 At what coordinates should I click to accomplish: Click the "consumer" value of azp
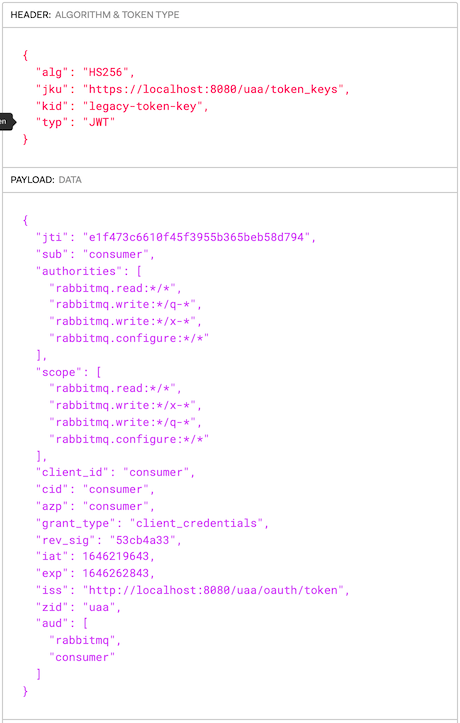point(115,506)
